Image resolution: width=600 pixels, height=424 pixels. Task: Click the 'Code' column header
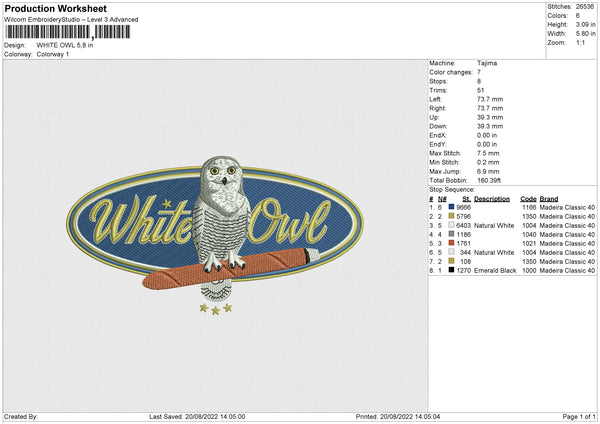(x=528, y=199)
